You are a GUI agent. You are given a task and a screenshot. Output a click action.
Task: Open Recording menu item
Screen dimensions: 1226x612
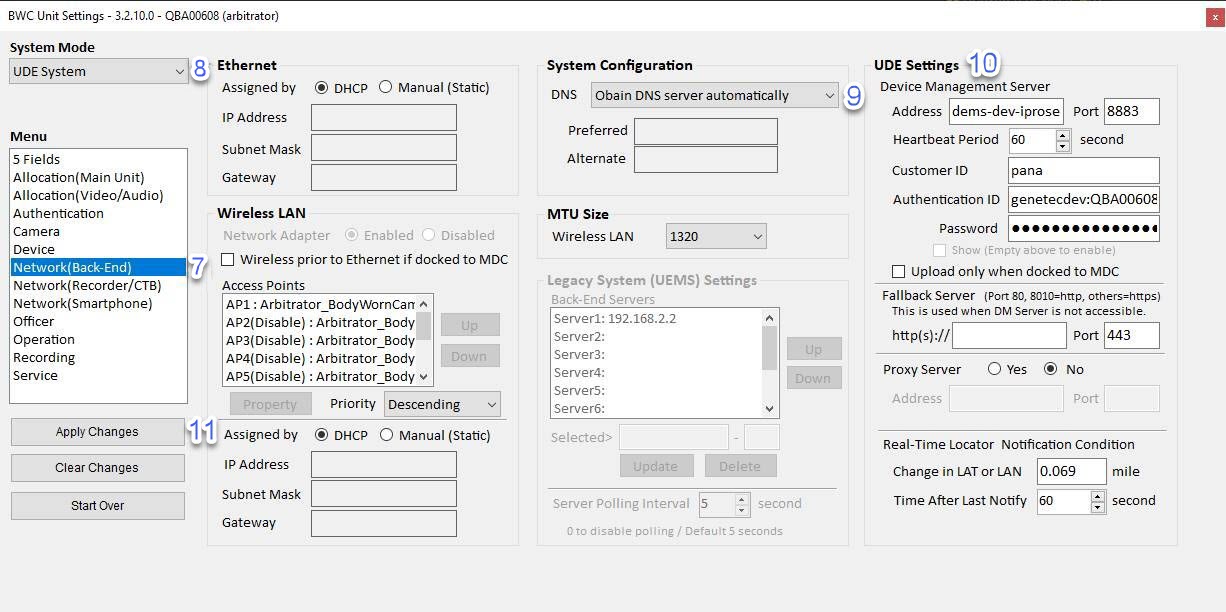98,357
